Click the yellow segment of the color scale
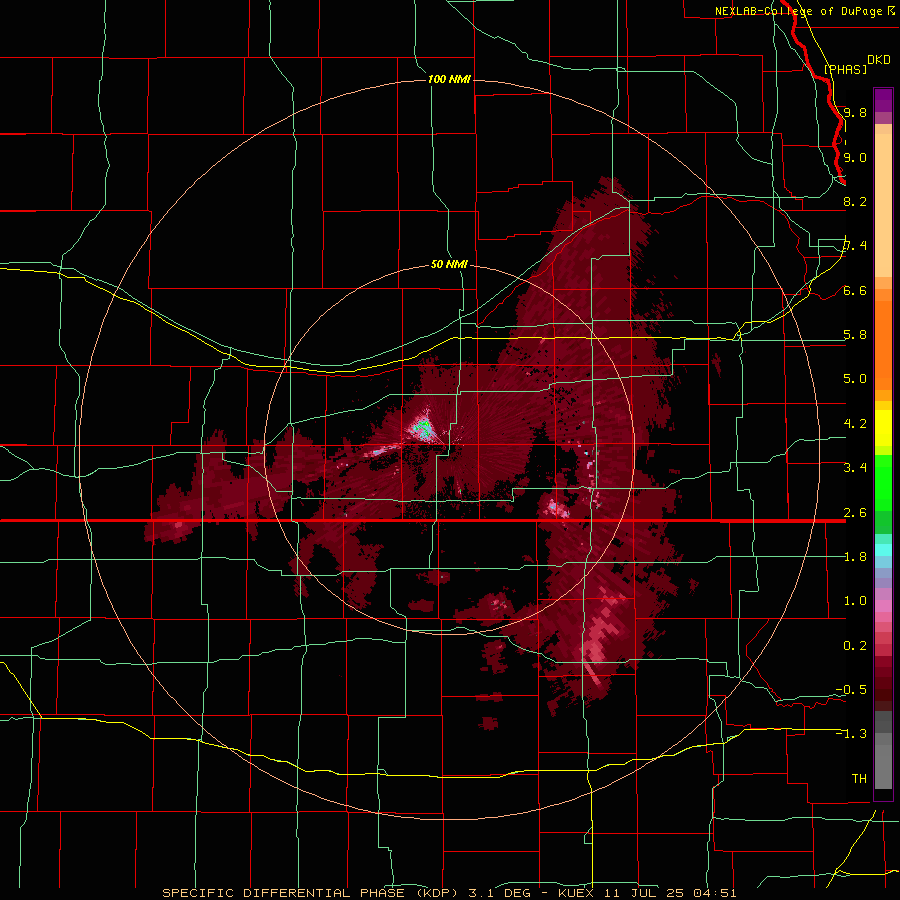 (x=883, y=428)
